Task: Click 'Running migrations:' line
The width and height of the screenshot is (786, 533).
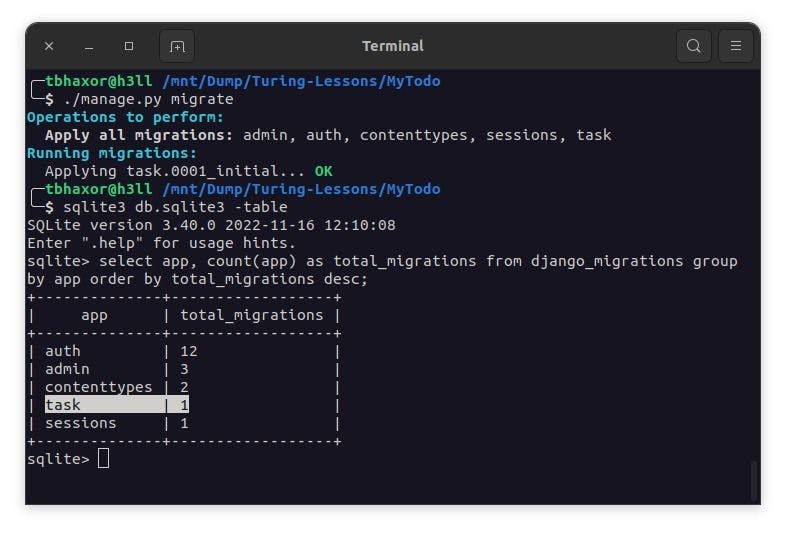Action: coord(112,153)
